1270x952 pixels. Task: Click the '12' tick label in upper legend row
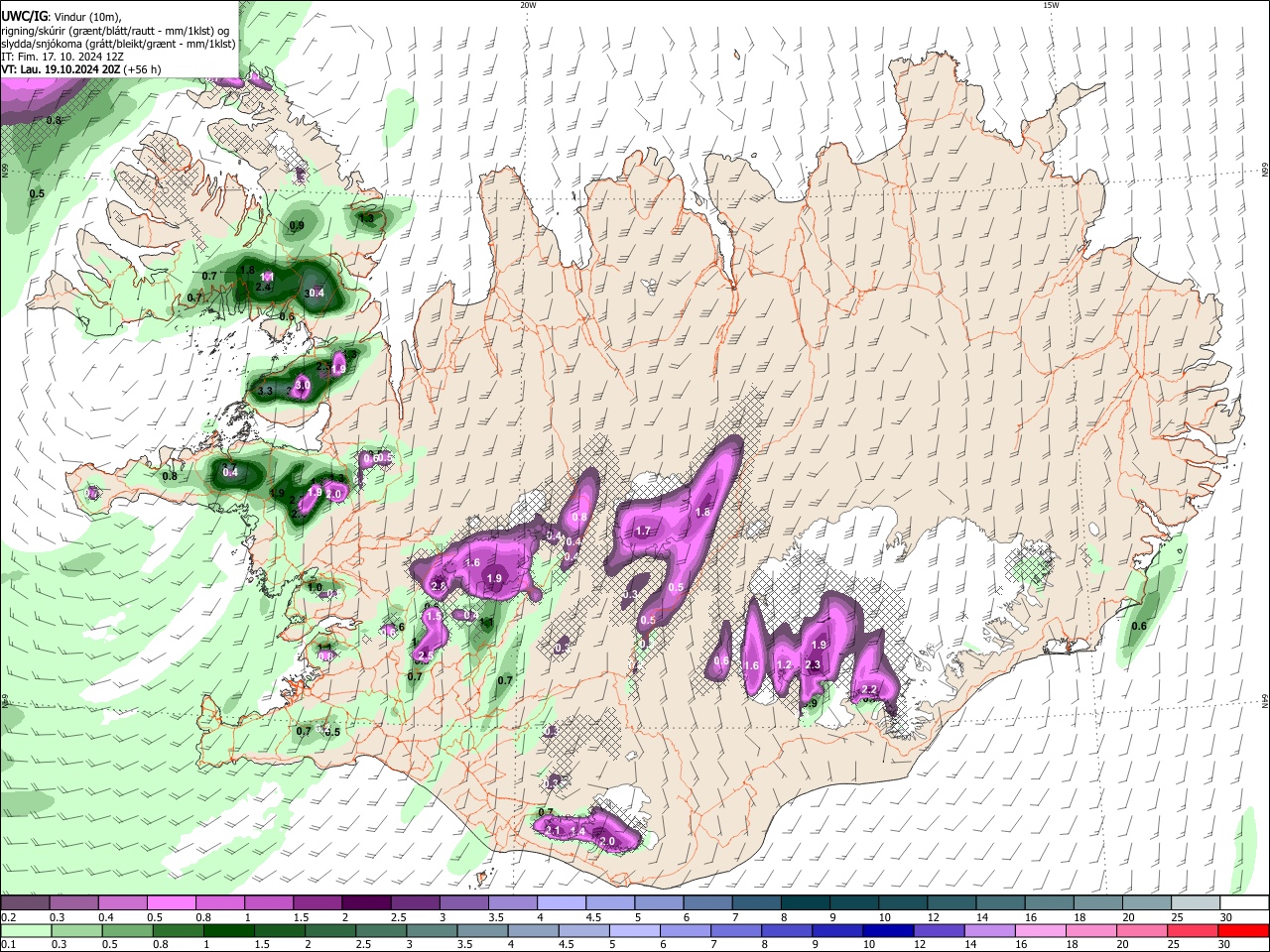click(x=933, y=917)
